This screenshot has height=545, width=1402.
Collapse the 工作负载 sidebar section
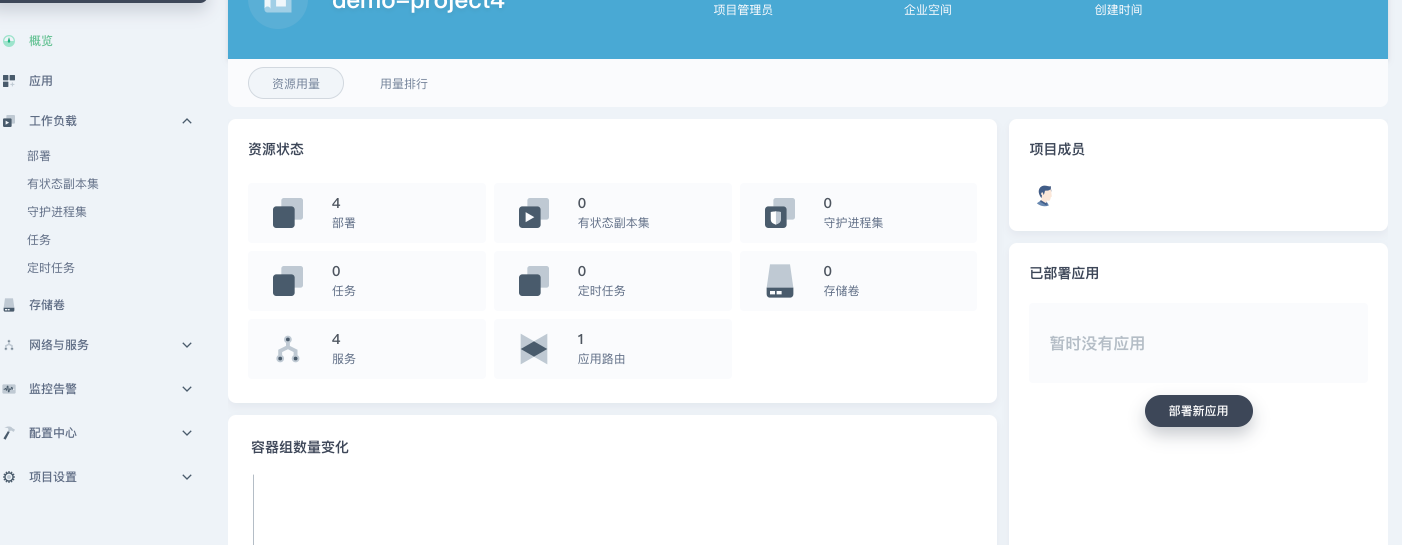(x=187, y=121)
